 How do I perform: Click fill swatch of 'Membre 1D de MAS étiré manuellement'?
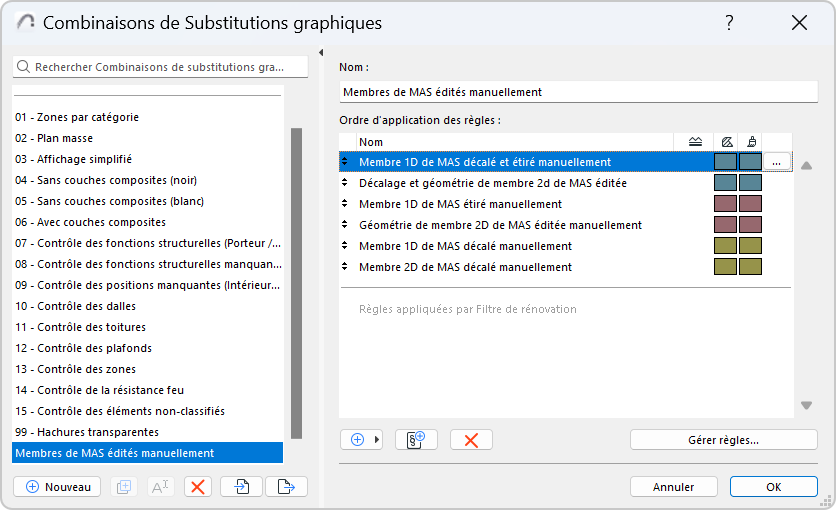pos(725,204)
